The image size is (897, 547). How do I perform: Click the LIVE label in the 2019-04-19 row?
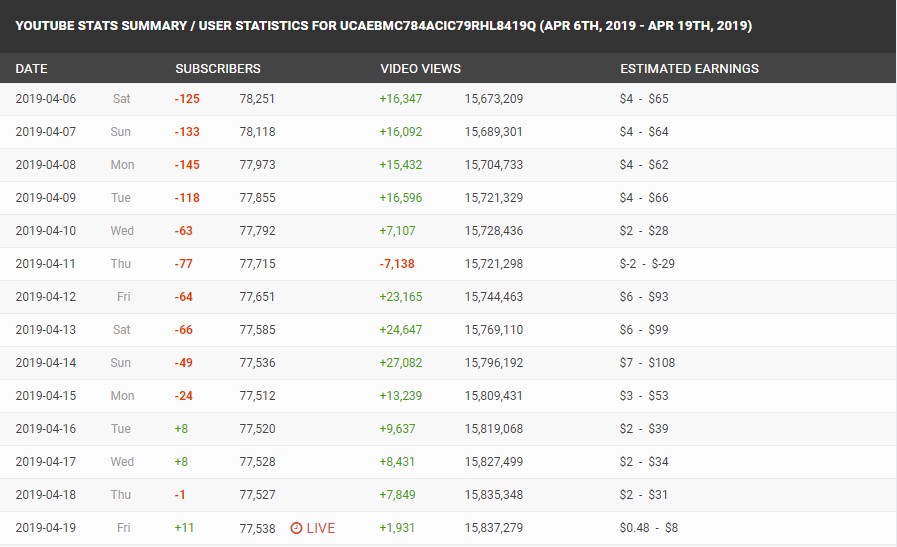pyautogui.click(x=321, y=528)
